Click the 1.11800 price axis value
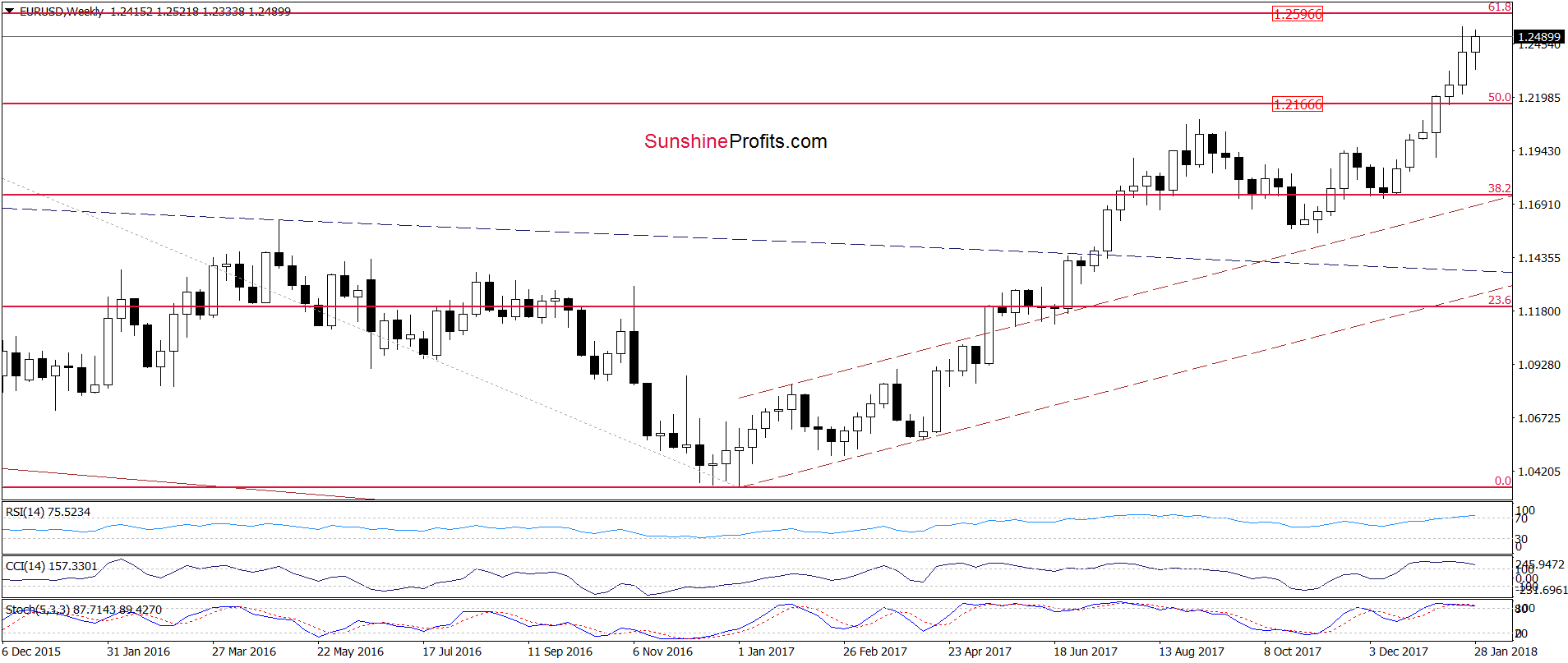The height and width of the screenshot is (663, 1568). [x=1539, y=311]
